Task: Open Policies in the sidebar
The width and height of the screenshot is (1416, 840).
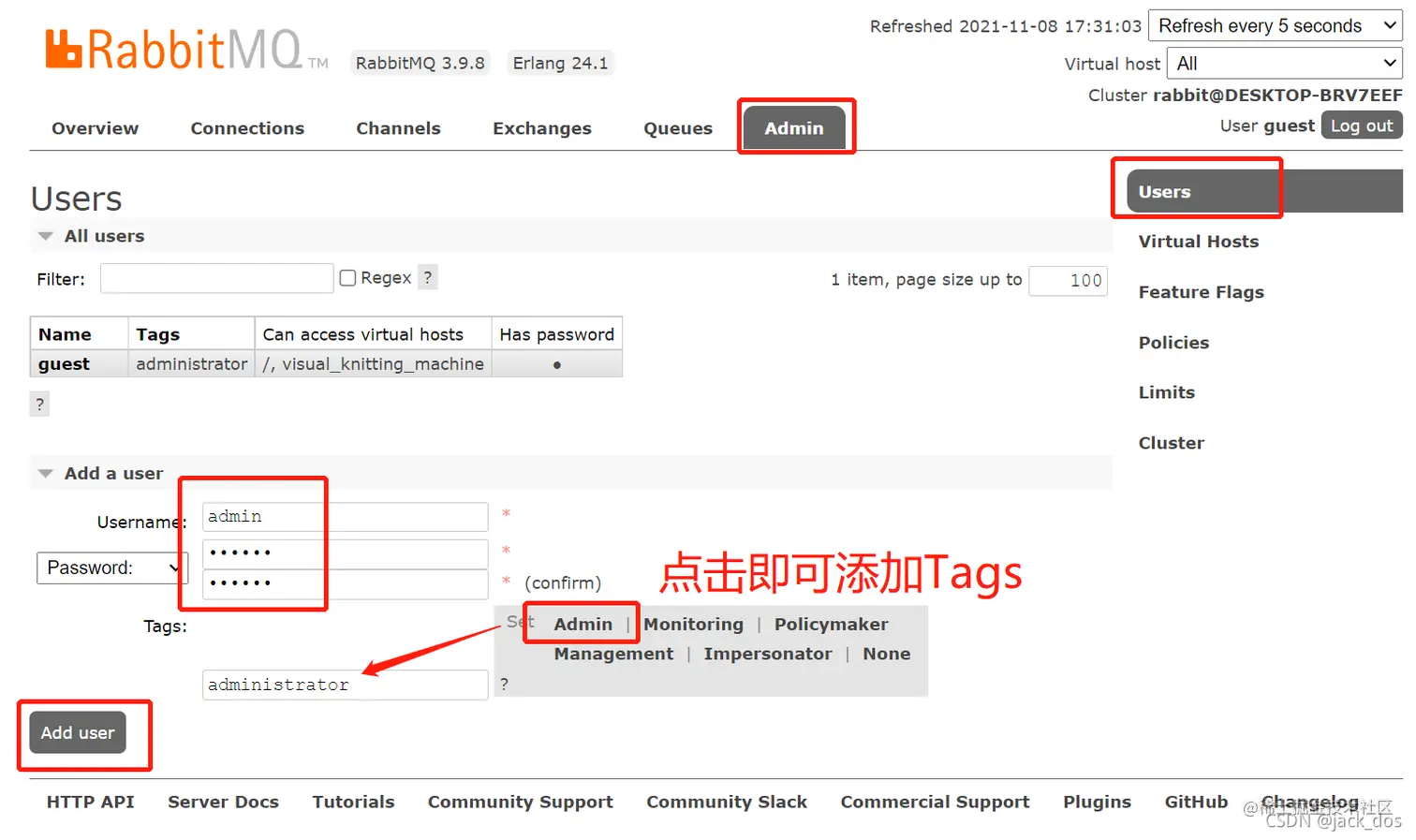Action: (x=1173, y=343)
